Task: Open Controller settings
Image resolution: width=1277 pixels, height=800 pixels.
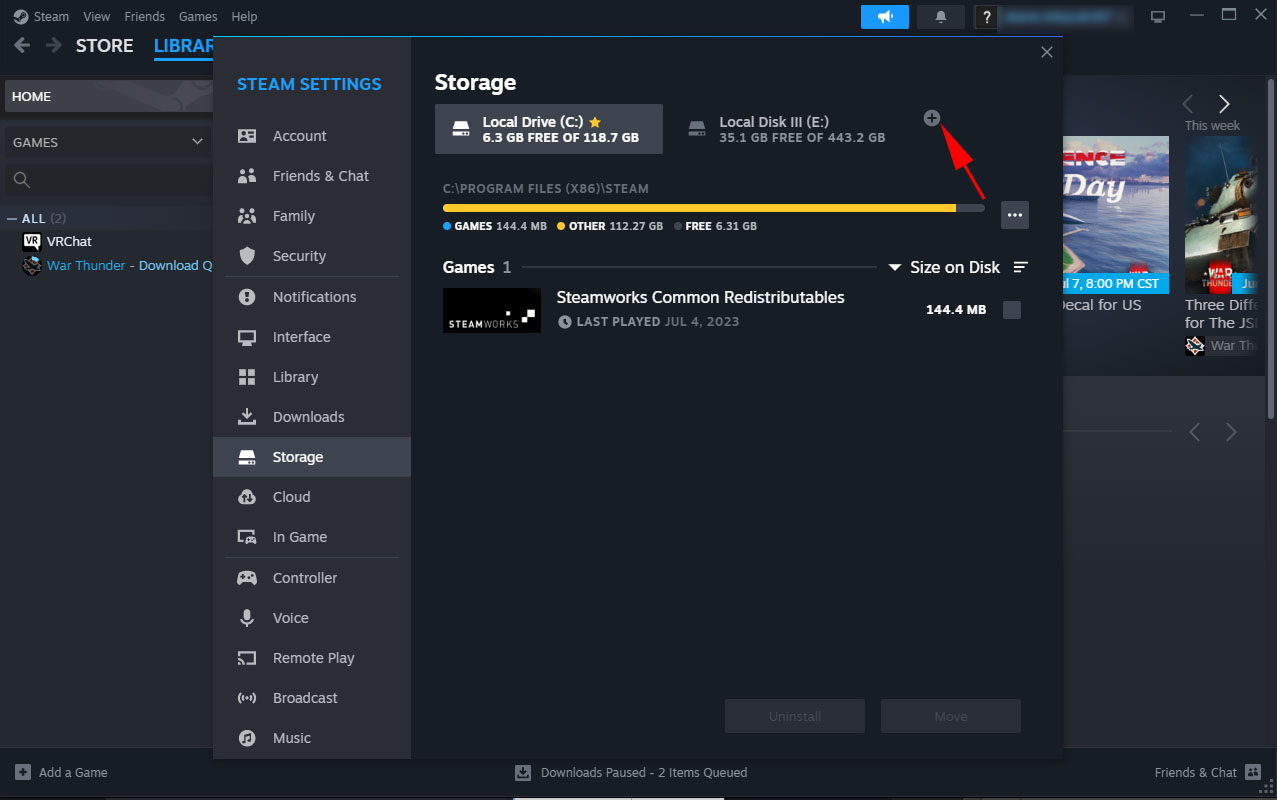Action: click(312, 578)
